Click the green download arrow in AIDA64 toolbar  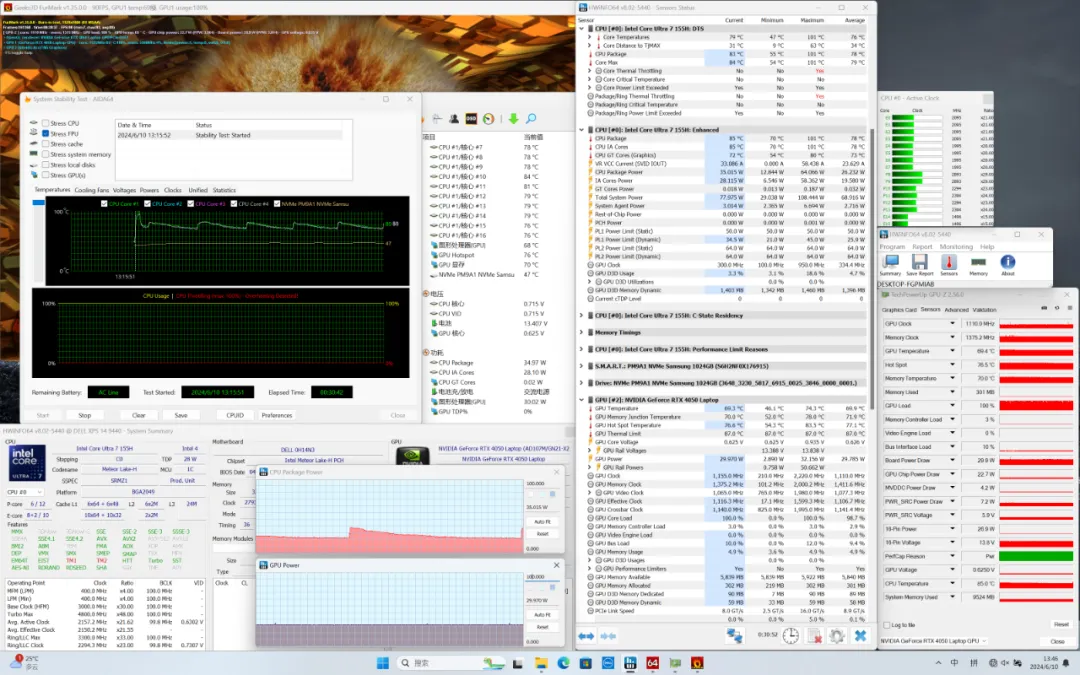[513, 118]
